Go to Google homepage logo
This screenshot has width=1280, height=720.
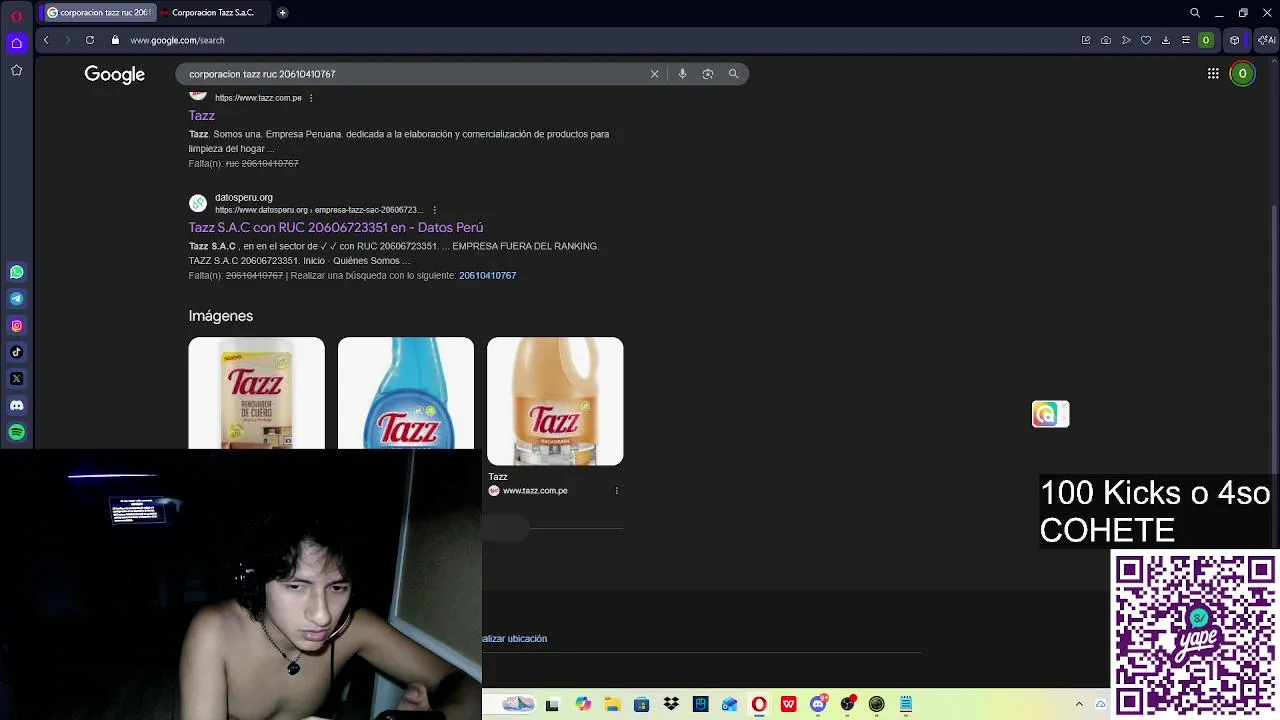tap(115, 74)
